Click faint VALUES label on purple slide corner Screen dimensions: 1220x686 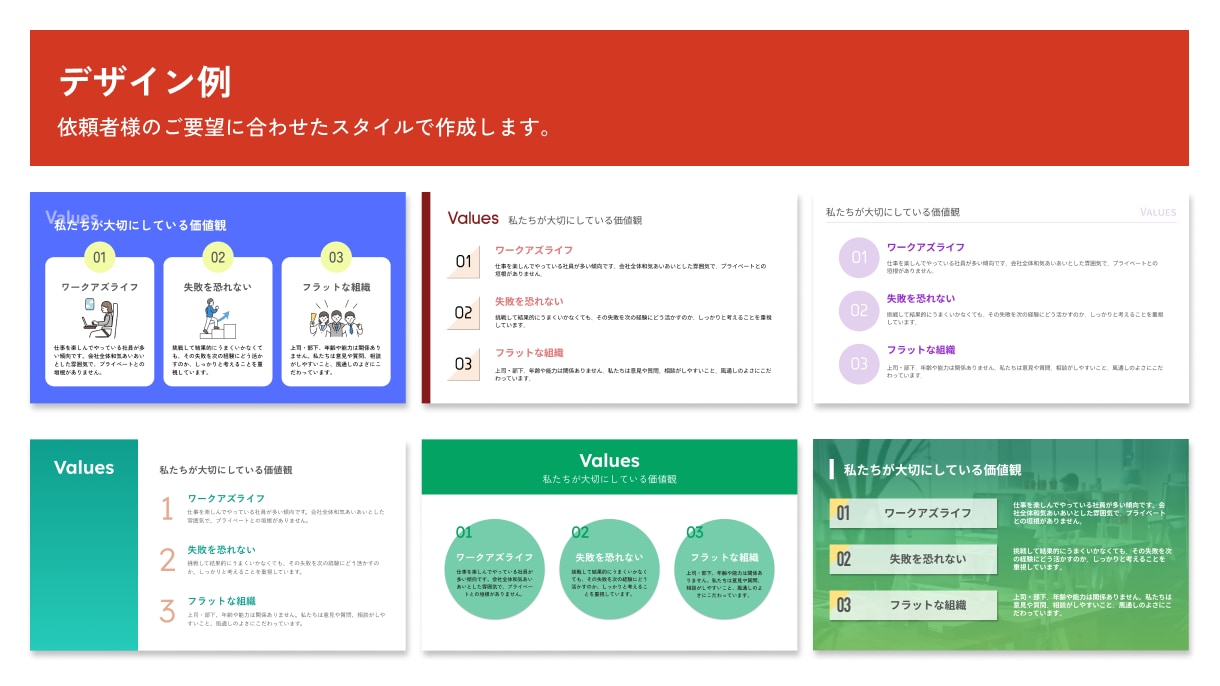pyautogui.click(x=1158, y=212)
